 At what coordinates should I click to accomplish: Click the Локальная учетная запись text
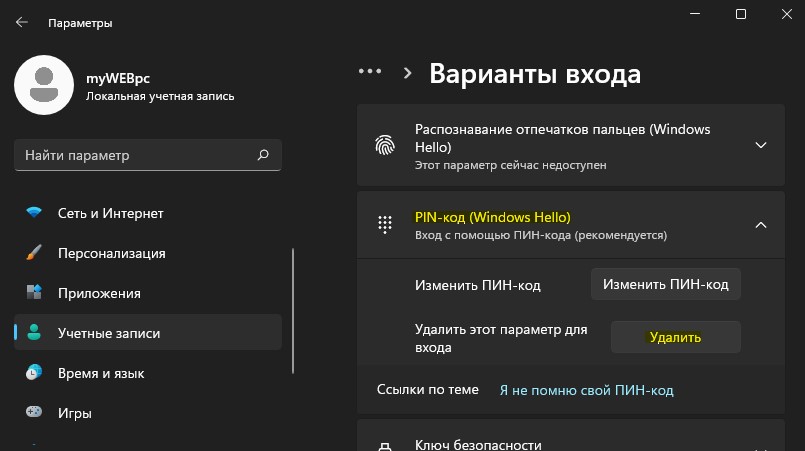(160, 96)
